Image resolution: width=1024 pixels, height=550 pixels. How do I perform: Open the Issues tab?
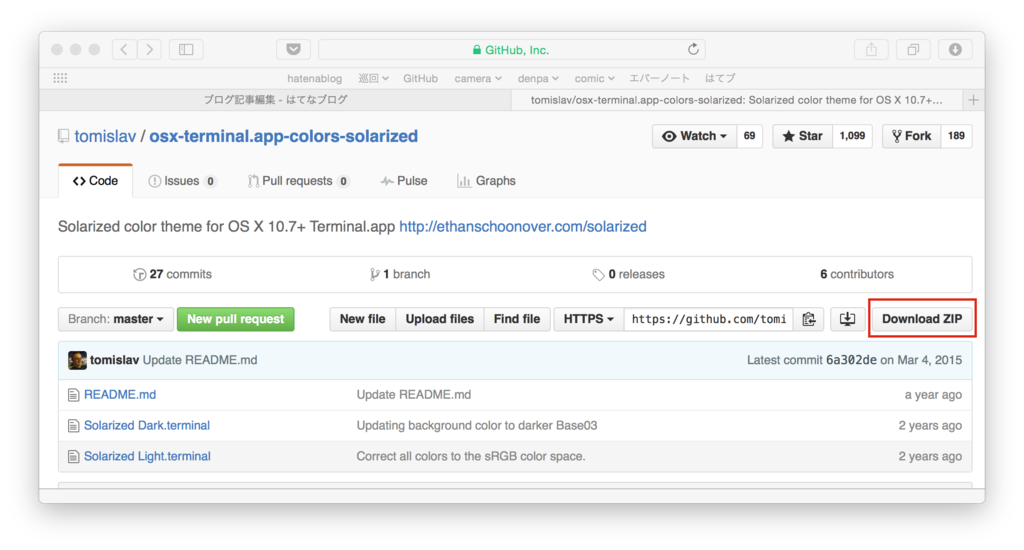click(182, 181)
